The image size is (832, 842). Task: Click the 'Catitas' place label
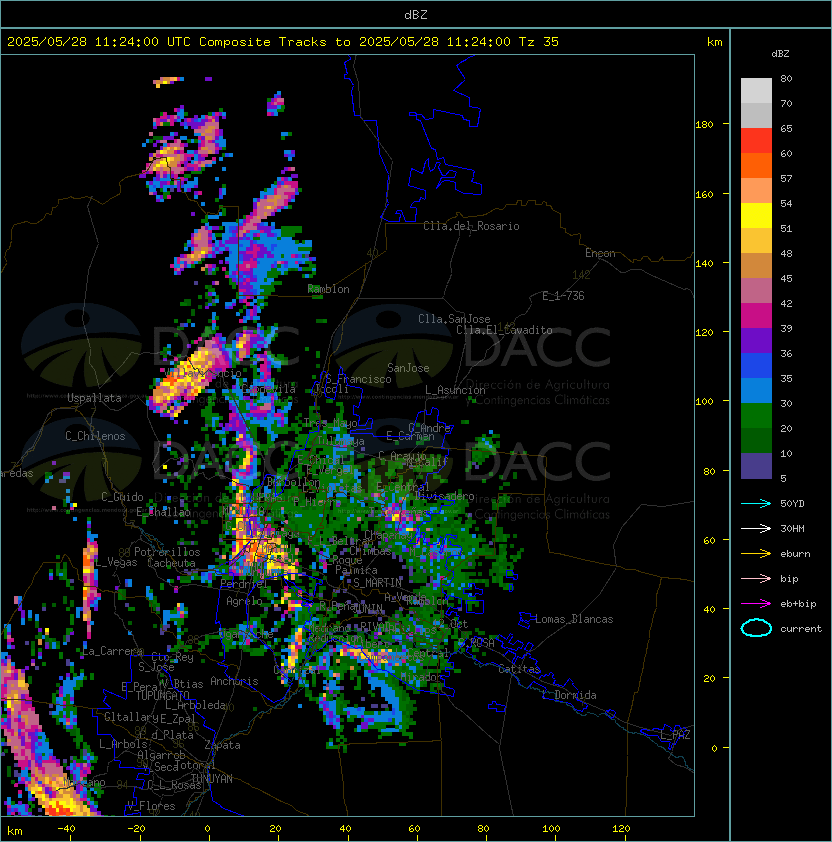point(519,669)
